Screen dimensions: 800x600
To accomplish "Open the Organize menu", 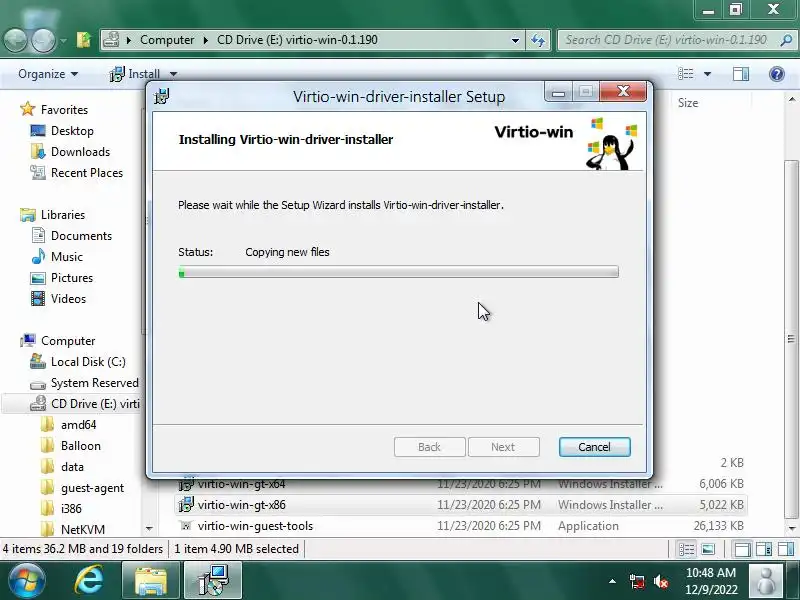I will point(47,74).
